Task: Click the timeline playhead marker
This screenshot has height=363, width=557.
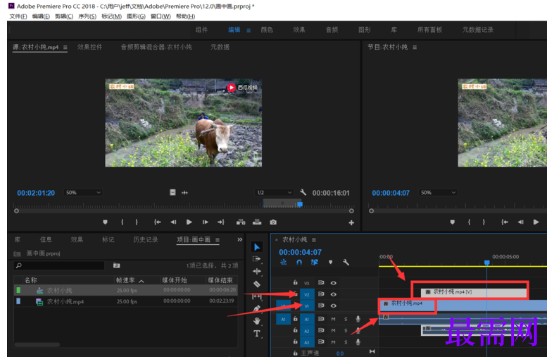Action: point(487,262)
